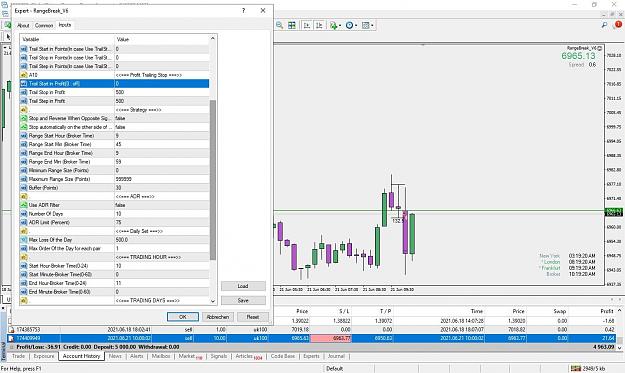The width and height of the screenshot is (625, 373).
Task: Open the Signals terminal tab
Action: pyautogui.click(x=218, y=356)
